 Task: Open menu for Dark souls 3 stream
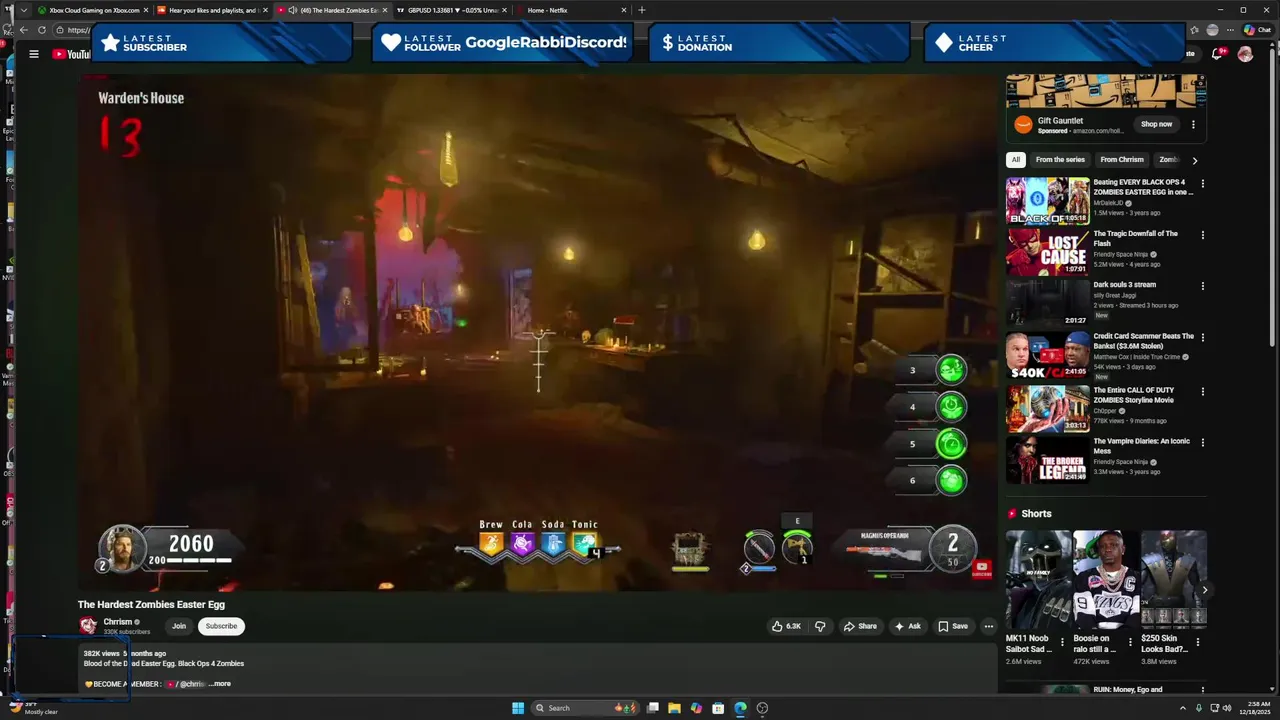(x=1203, y=286)
